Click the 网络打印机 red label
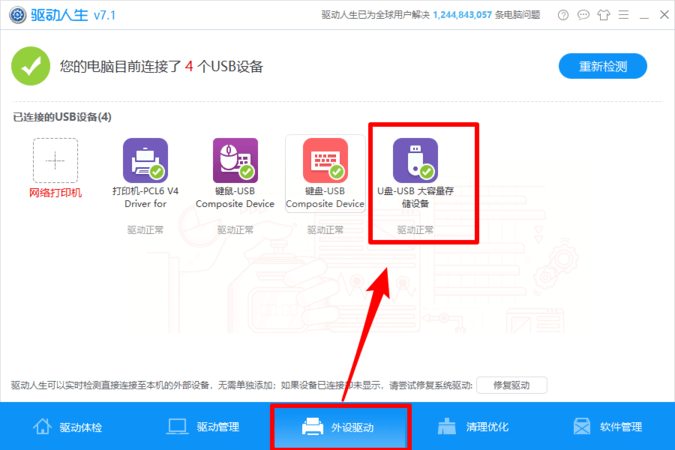This screenshot has height=450, width=675. (56, 192)
